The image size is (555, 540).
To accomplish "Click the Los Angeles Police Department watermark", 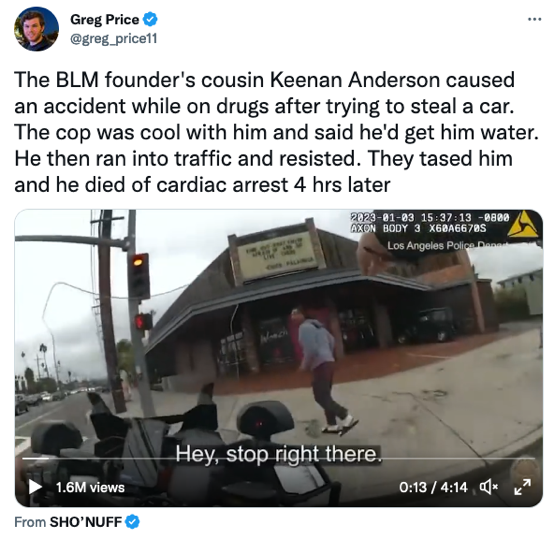I will click(x=464, y=245).
